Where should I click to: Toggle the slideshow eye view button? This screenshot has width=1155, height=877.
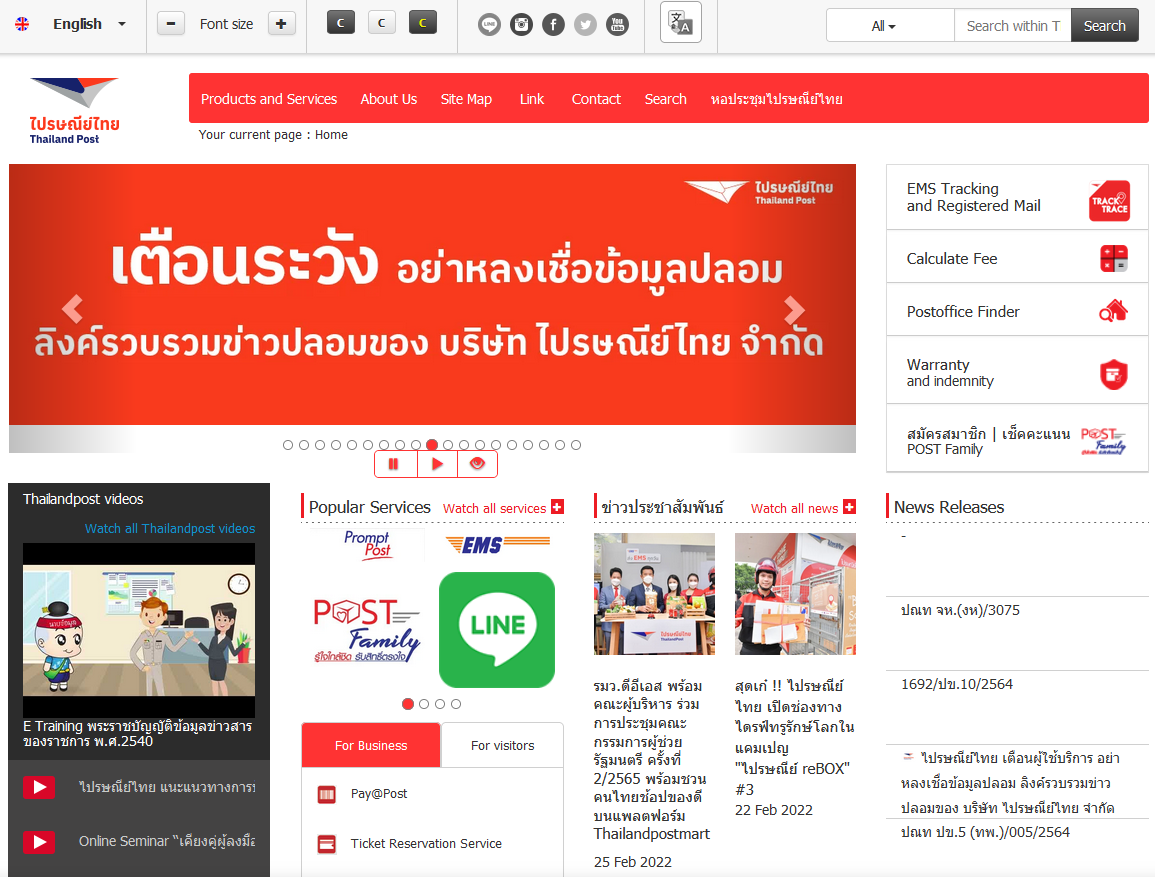(477, 464)
